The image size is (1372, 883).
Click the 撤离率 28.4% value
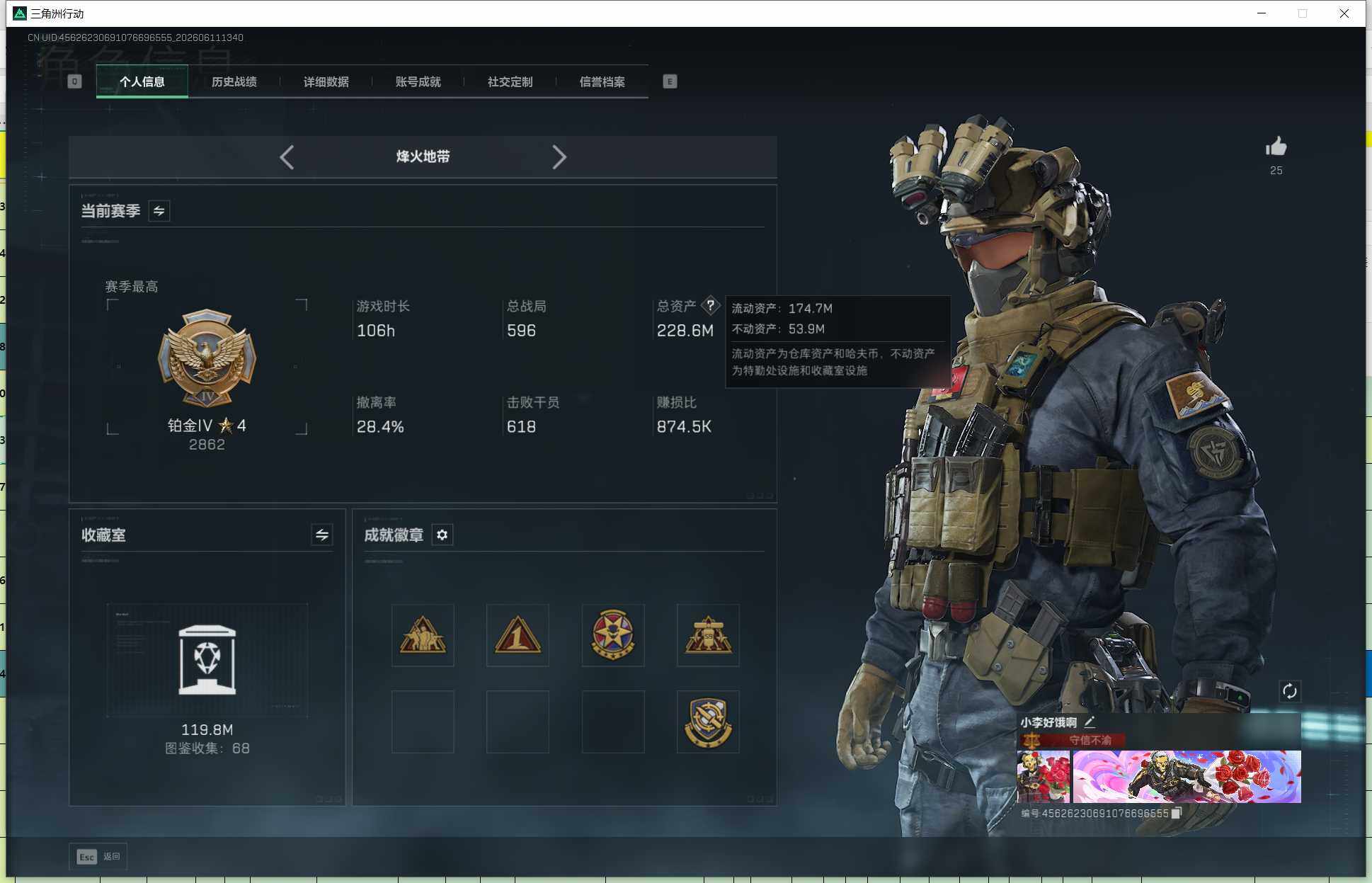tap(380, 427)
